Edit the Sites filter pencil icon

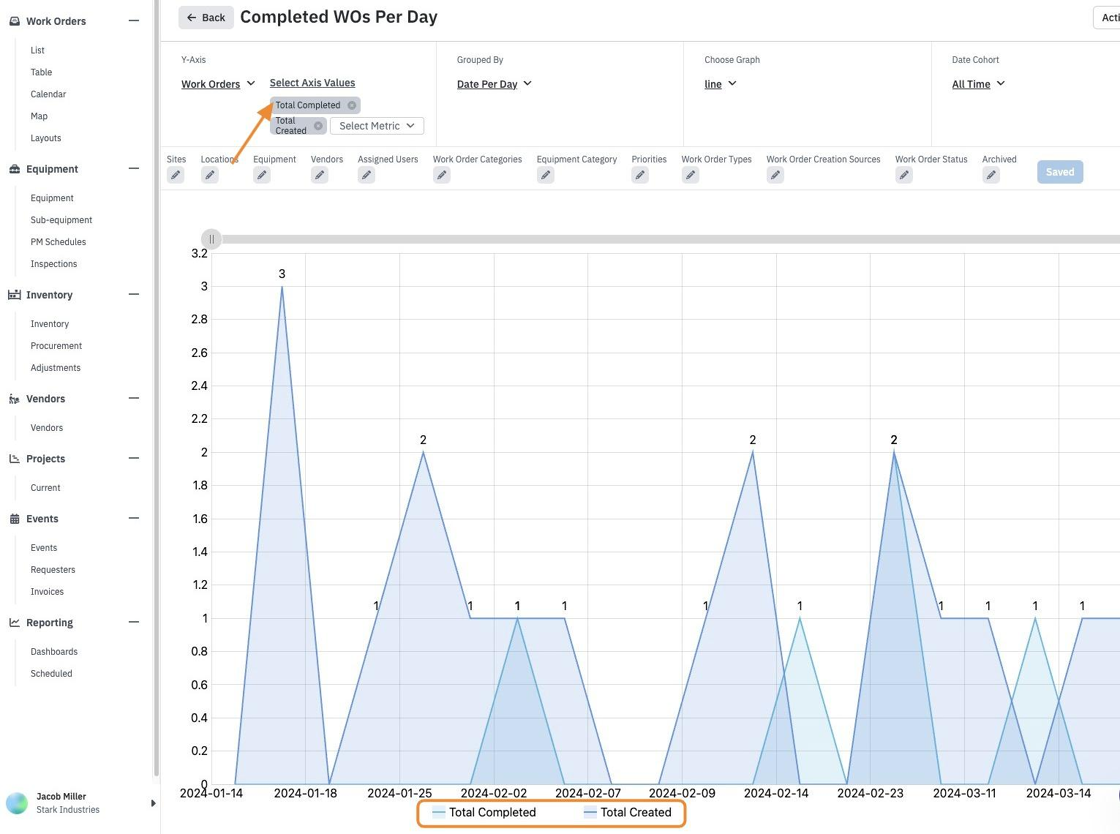tap(175, 175)
